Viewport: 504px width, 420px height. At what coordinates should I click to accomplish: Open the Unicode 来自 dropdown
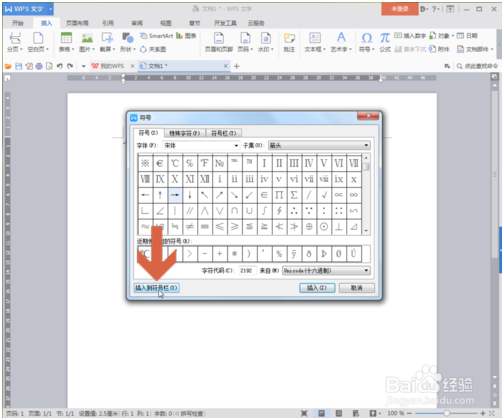[x=366, y=270]
